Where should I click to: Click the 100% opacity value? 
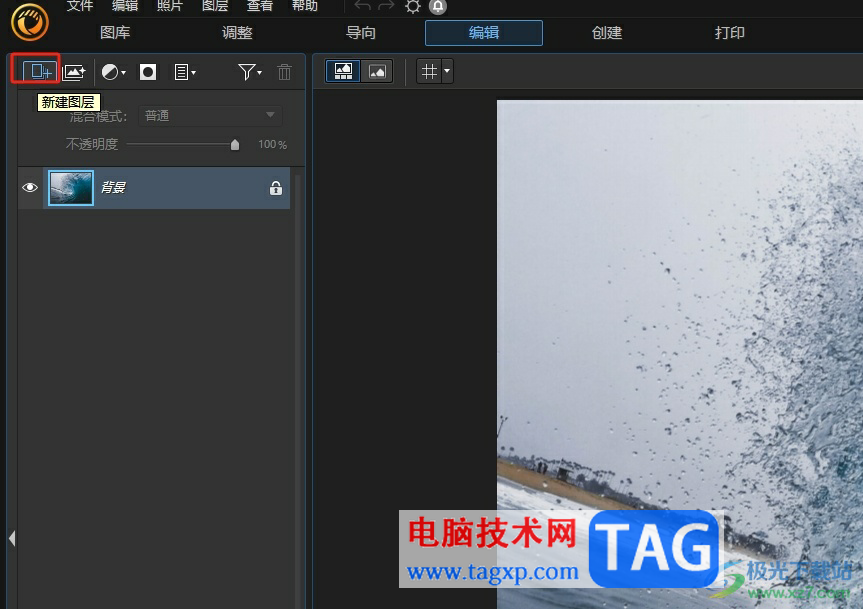pos(272,145)
